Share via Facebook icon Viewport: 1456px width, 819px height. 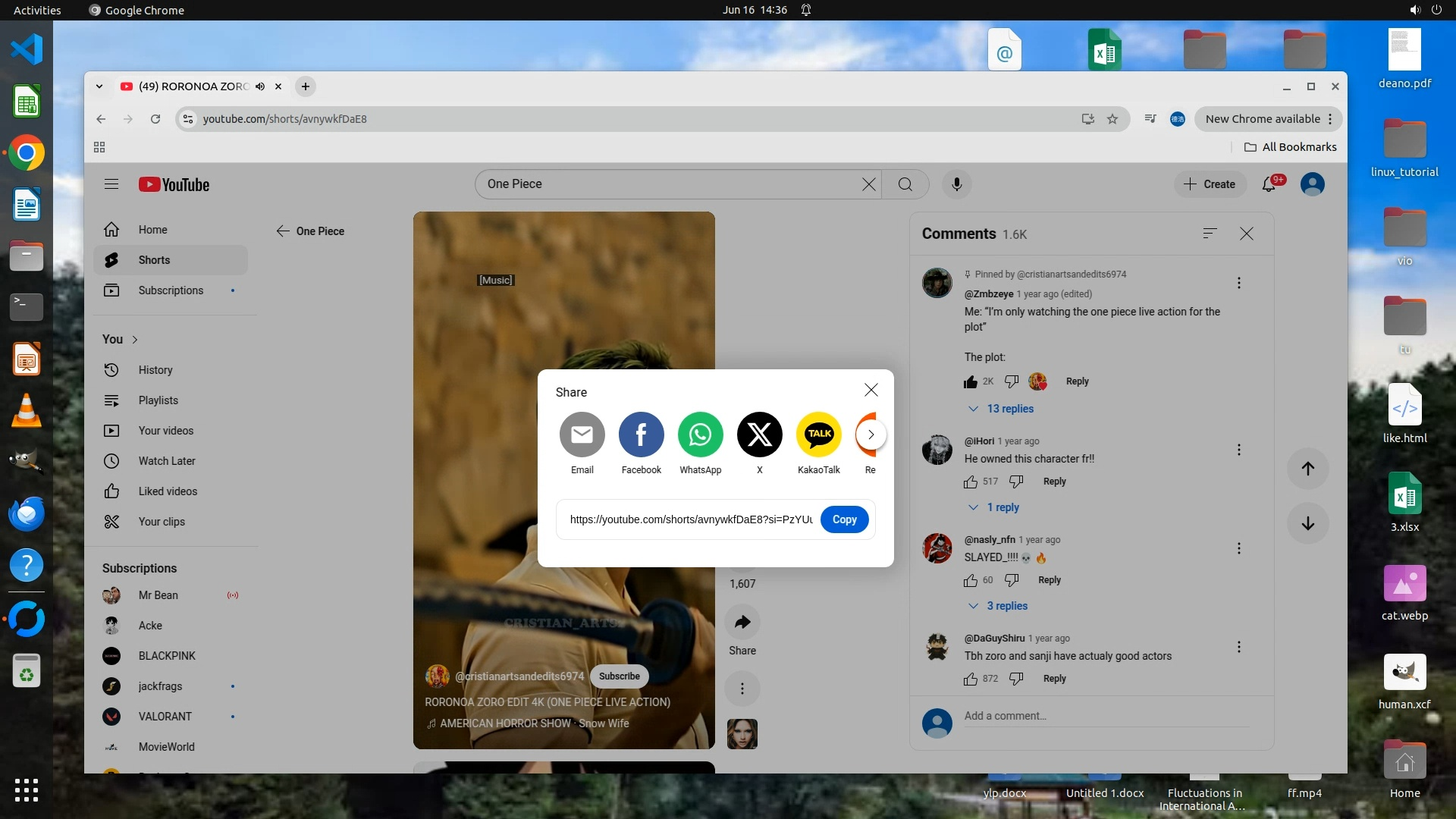(x=641, y=435)
